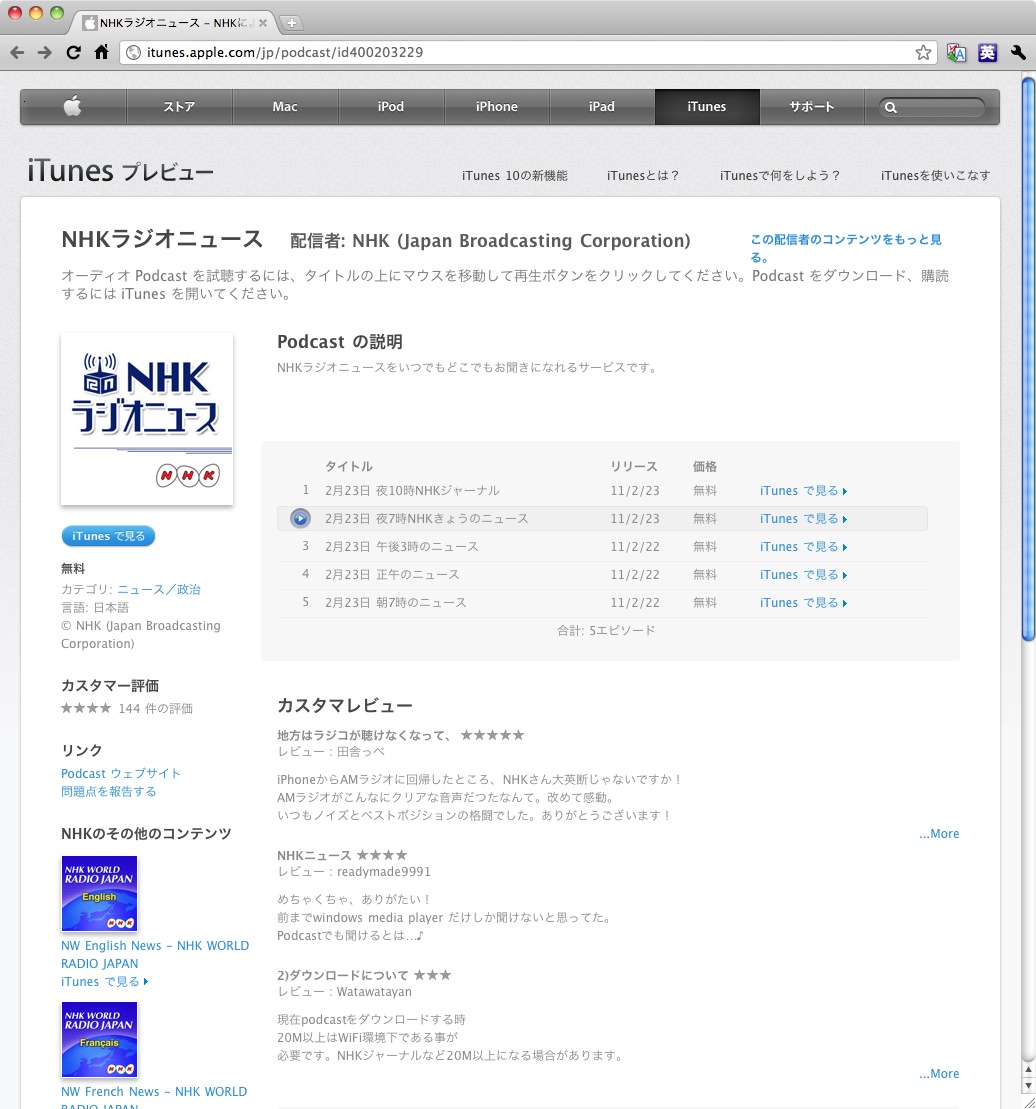View 朝7時のニュース episode in iTunes
Image resolution: width=1036 pixels, height=1109 pixels.
pyautogui.click(x=803, y=603)
